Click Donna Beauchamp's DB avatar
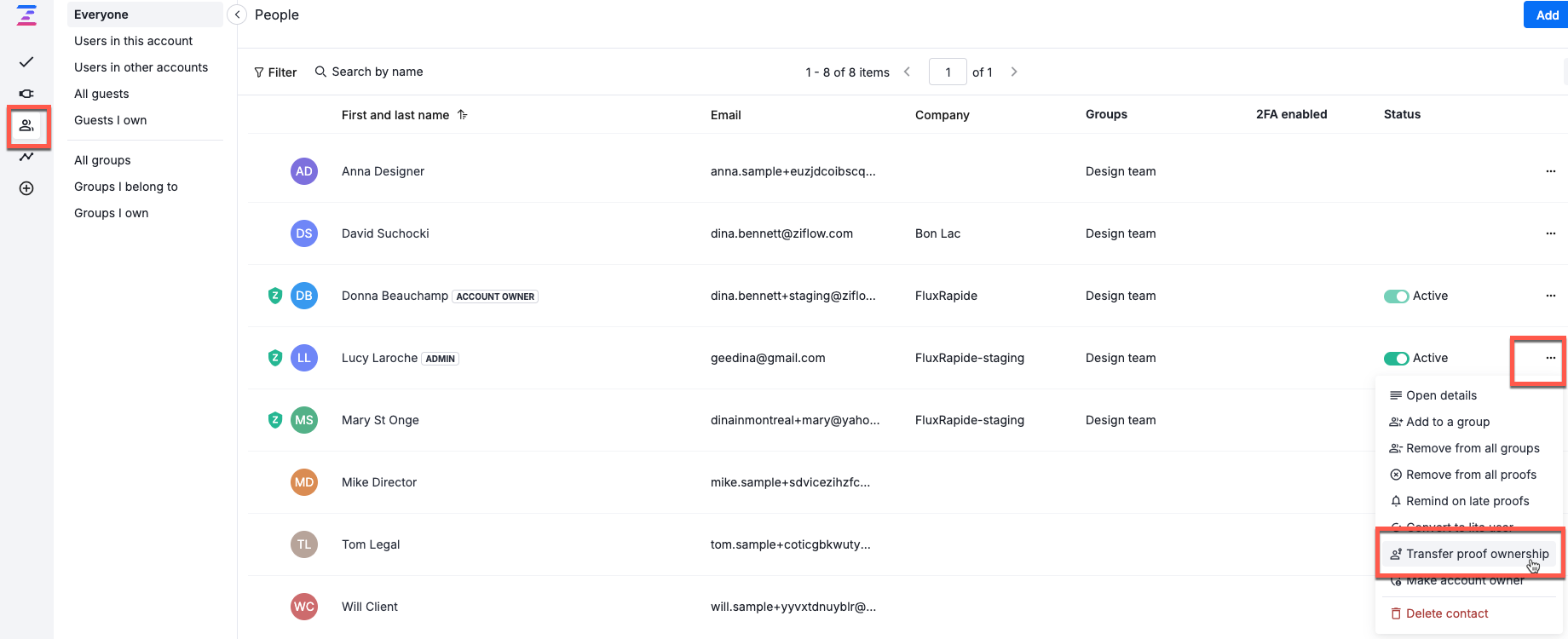Viewport: 1568px width, 639px height. click(304, 296)
